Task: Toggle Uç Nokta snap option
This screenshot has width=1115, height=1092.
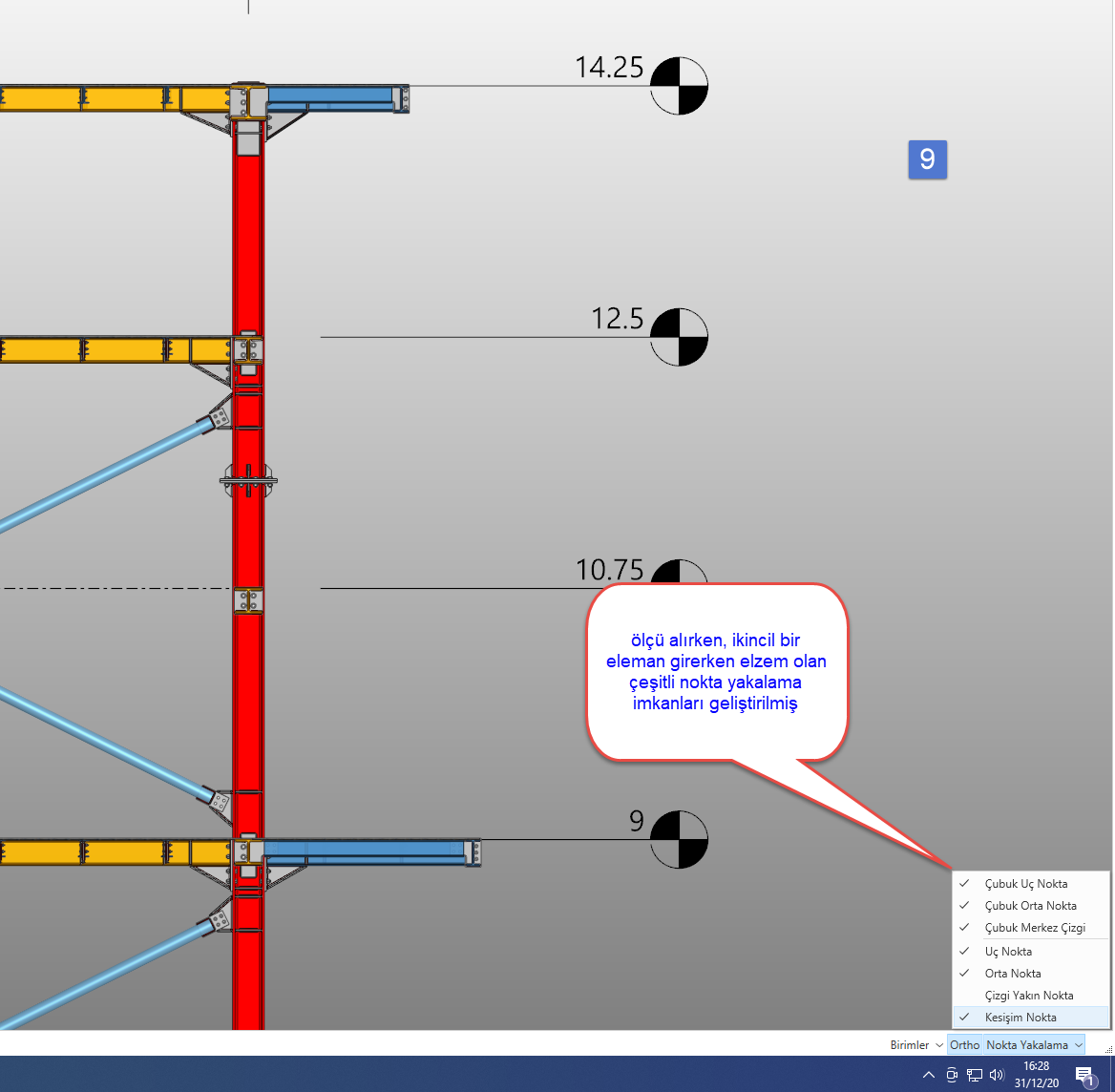Action: point(1008,952)
